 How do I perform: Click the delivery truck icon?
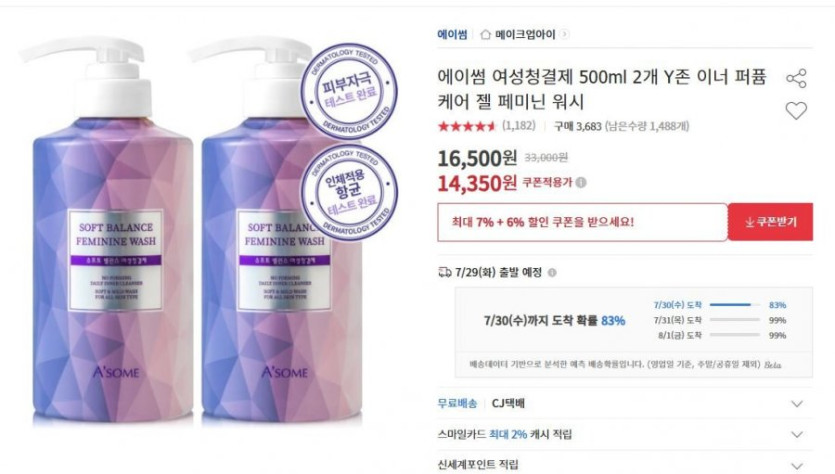(444, 273)
